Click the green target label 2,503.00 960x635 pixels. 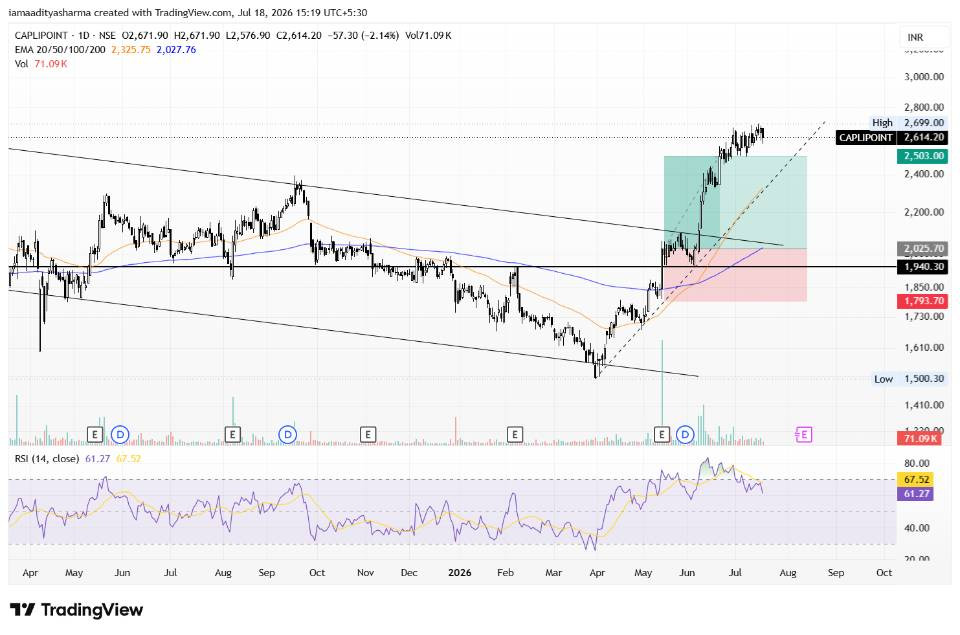tap(922, 156)
